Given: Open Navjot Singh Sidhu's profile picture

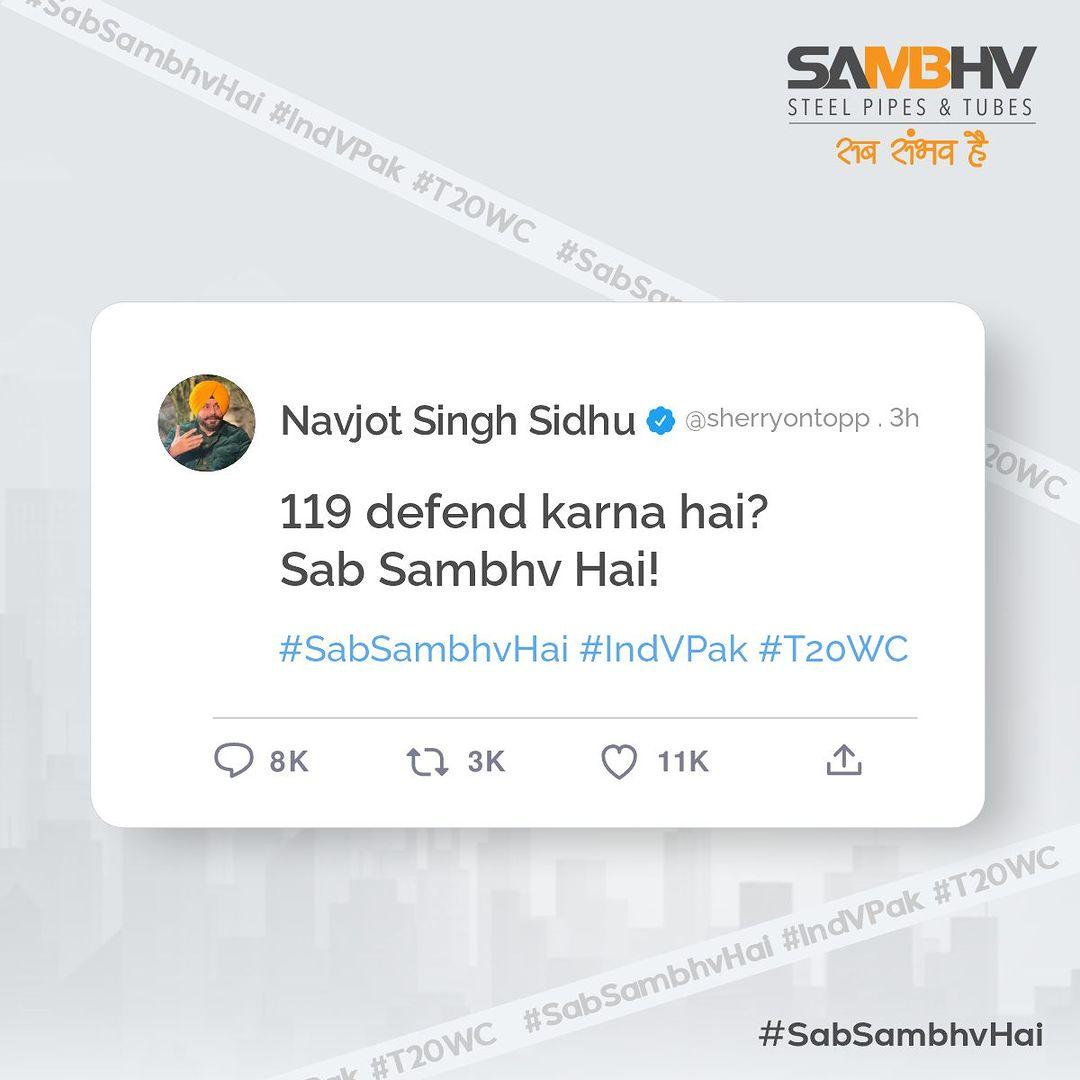Looking at the screenshot, I should [206, 422].
